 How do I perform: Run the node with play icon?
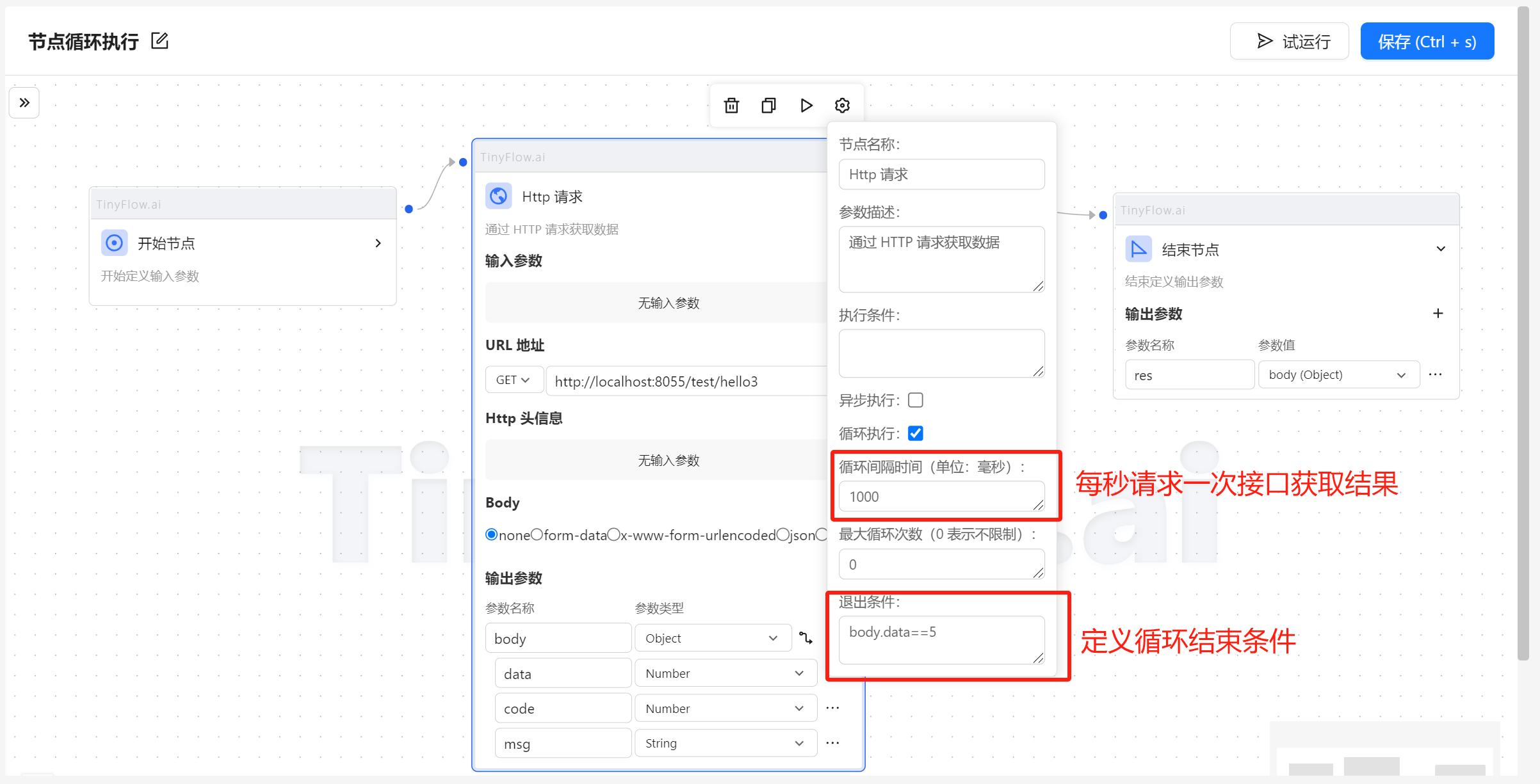(806, 106)
